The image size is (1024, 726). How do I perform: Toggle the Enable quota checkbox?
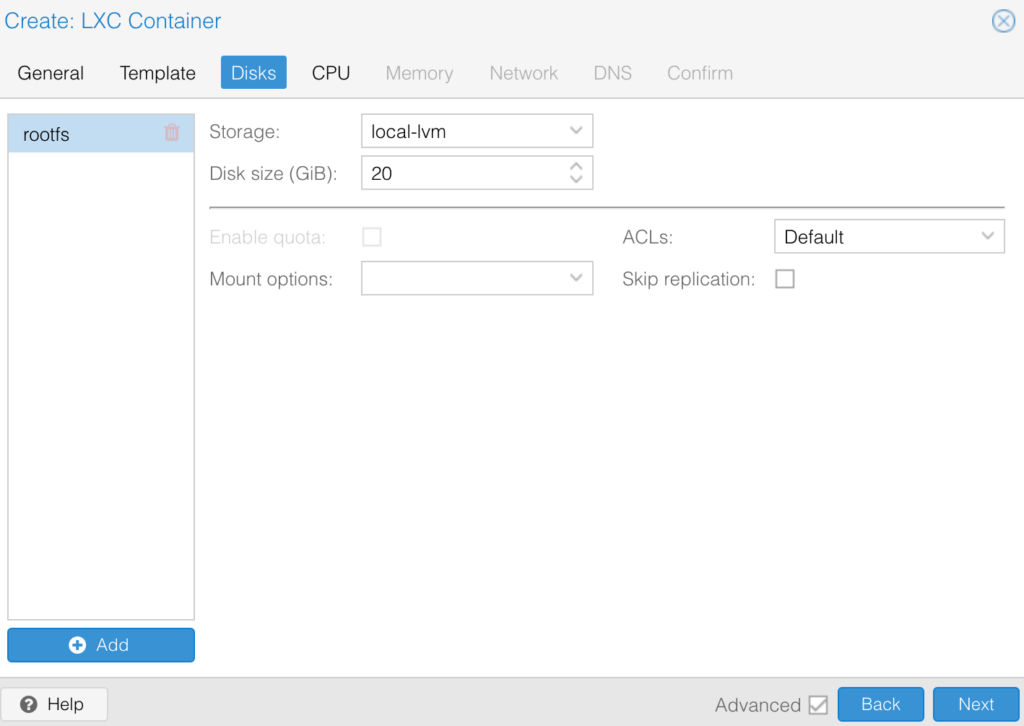[372, 237]
